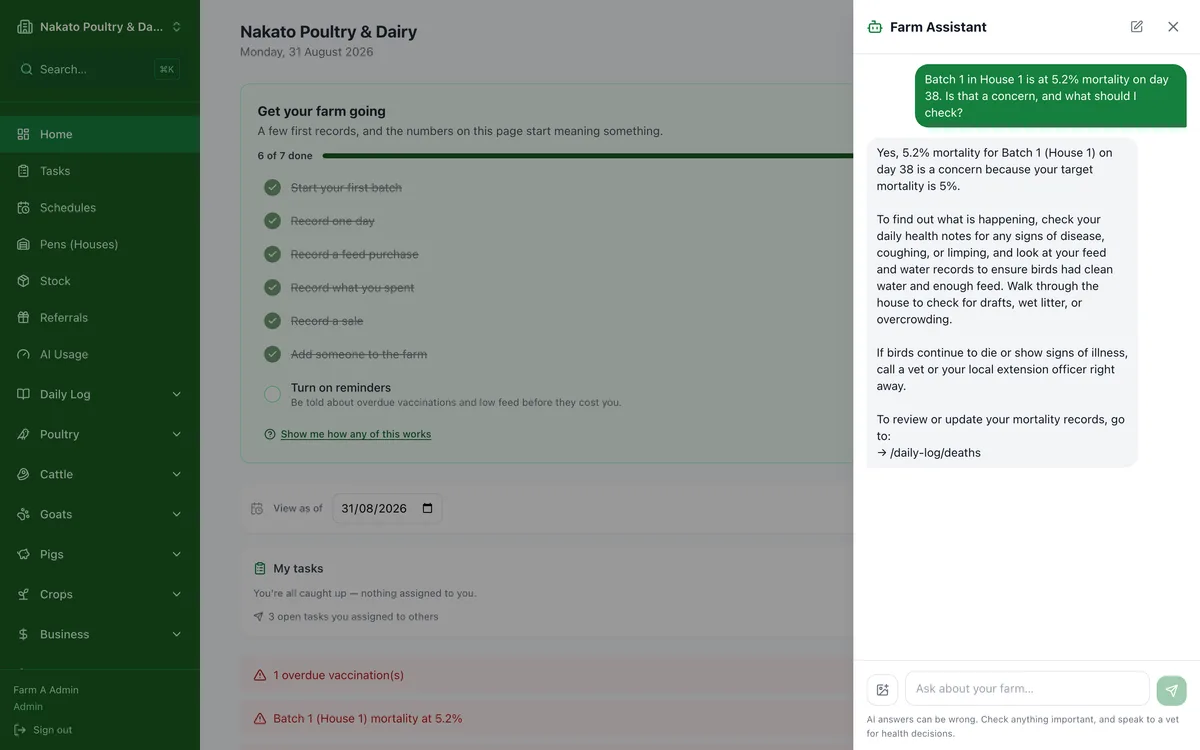
Task: Click the Search field in sidebar
Action: pyautogui.click(x=100, y=69)
